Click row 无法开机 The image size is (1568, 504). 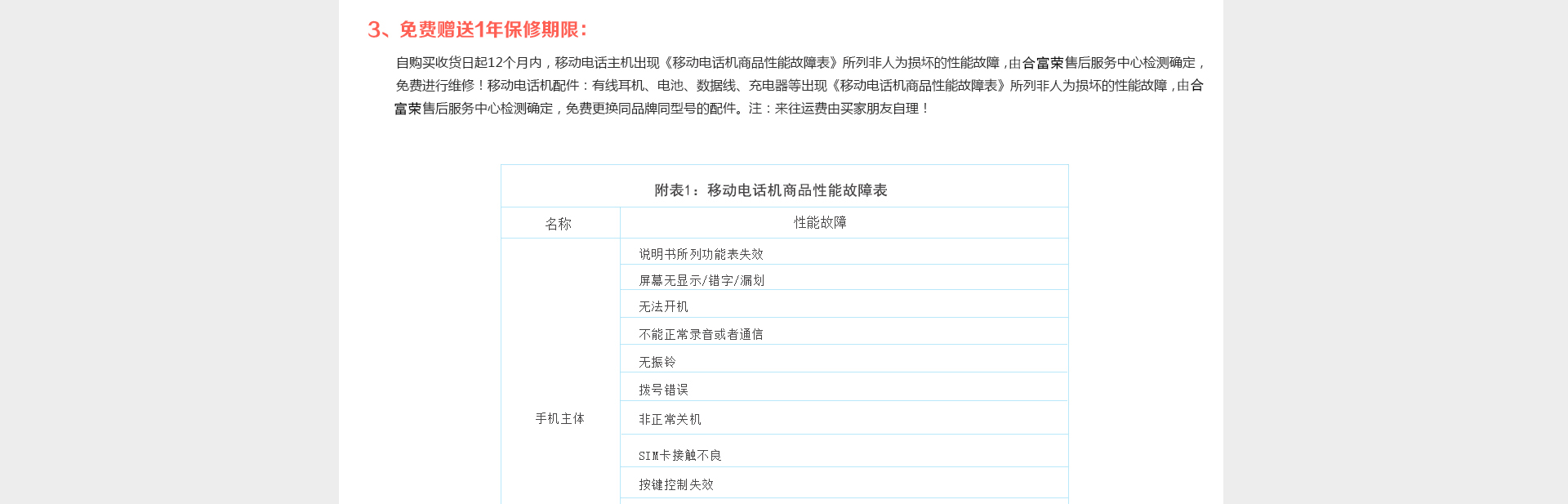pos(844,305)
